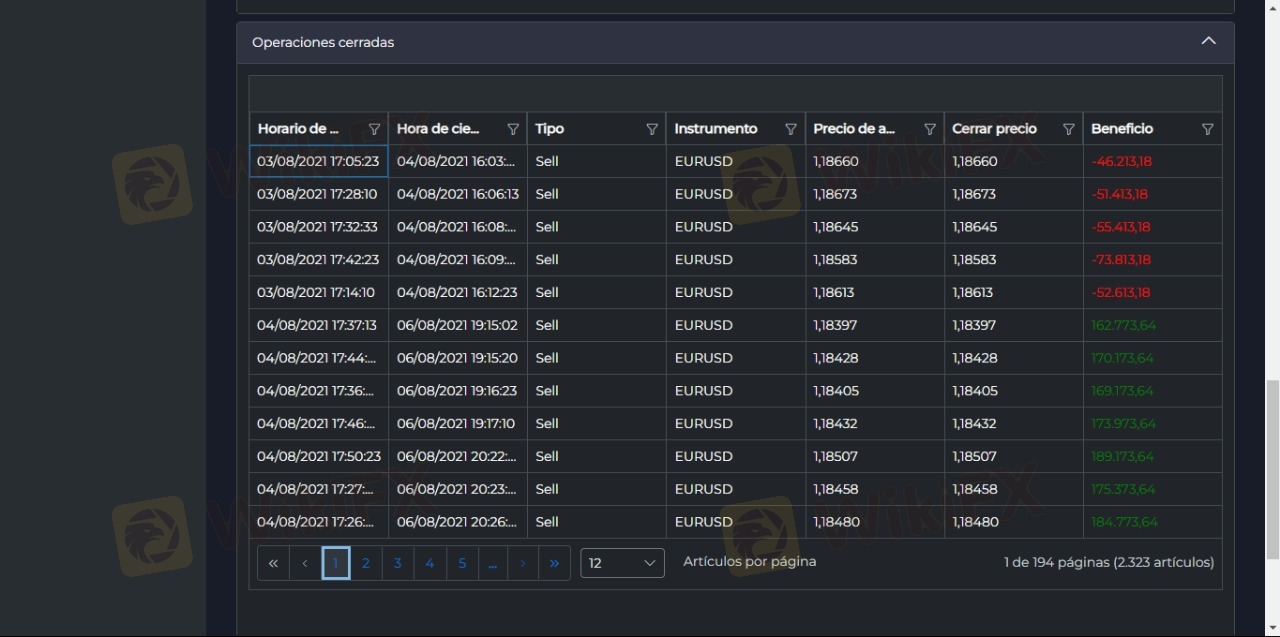Collapse the Operaciones cerradas panel

(1208, 41)
